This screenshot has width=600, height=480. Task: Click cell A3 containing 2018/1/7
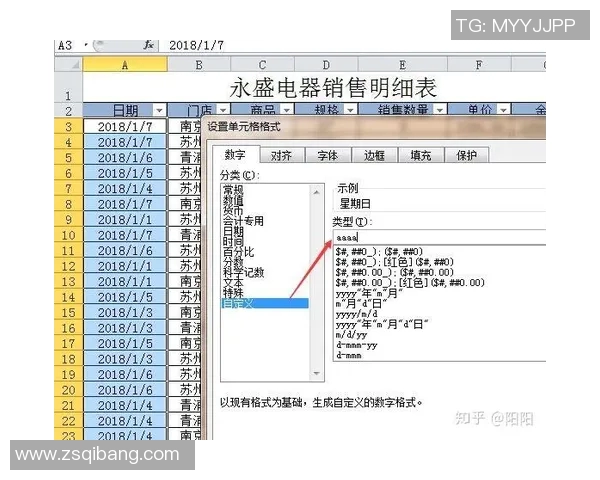[x=125, y=126]
